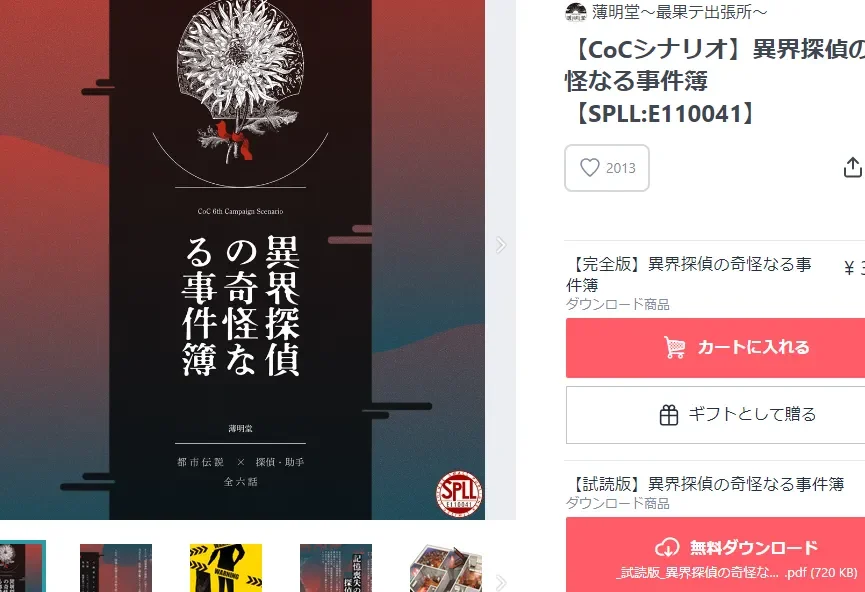The height and width of the screenshot is (592, 865).
Task: Open the share upload icon
Action: pos(853,167)
